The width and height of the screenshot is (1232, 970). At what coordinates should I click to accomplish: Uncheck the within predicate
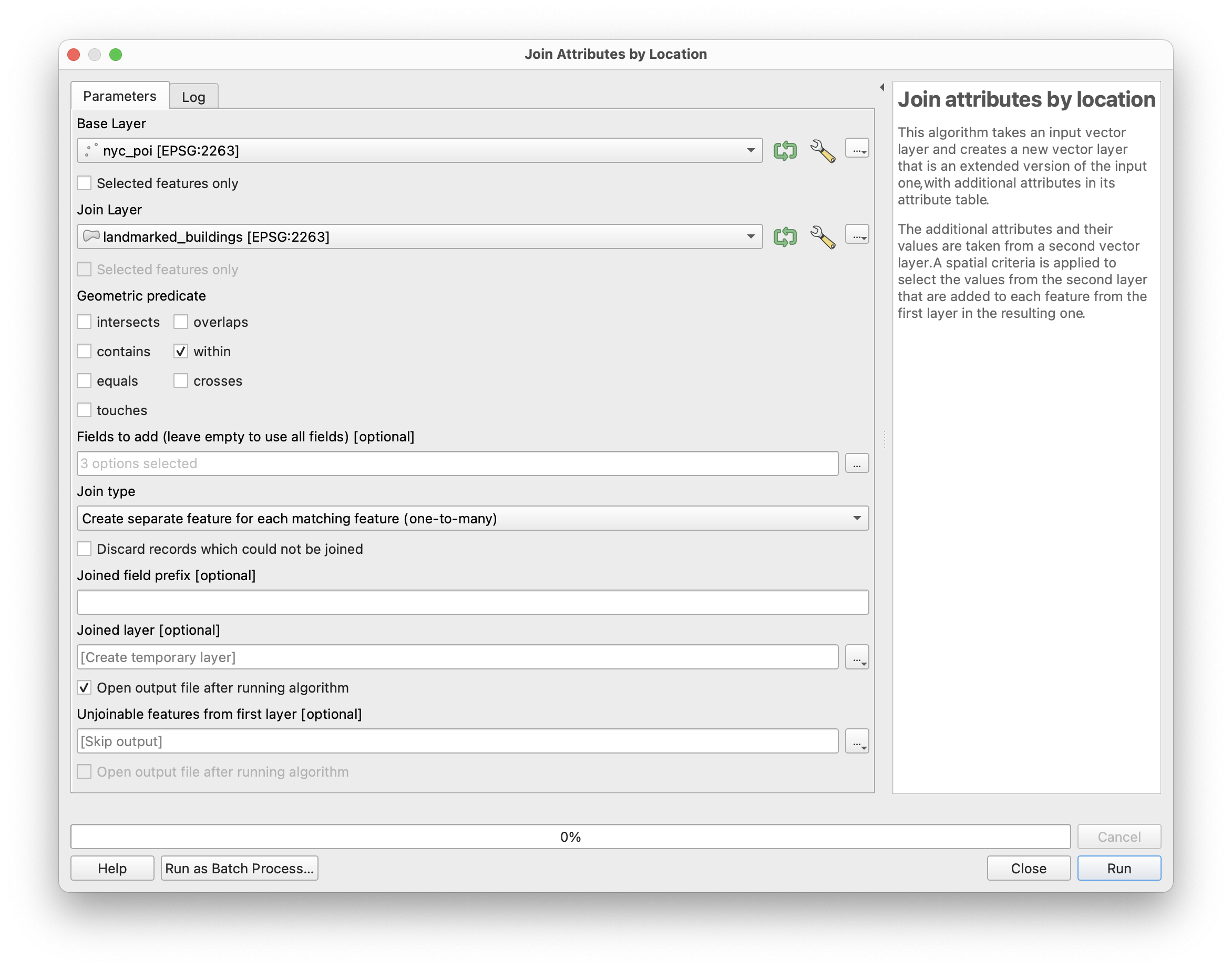coord(181,352)
